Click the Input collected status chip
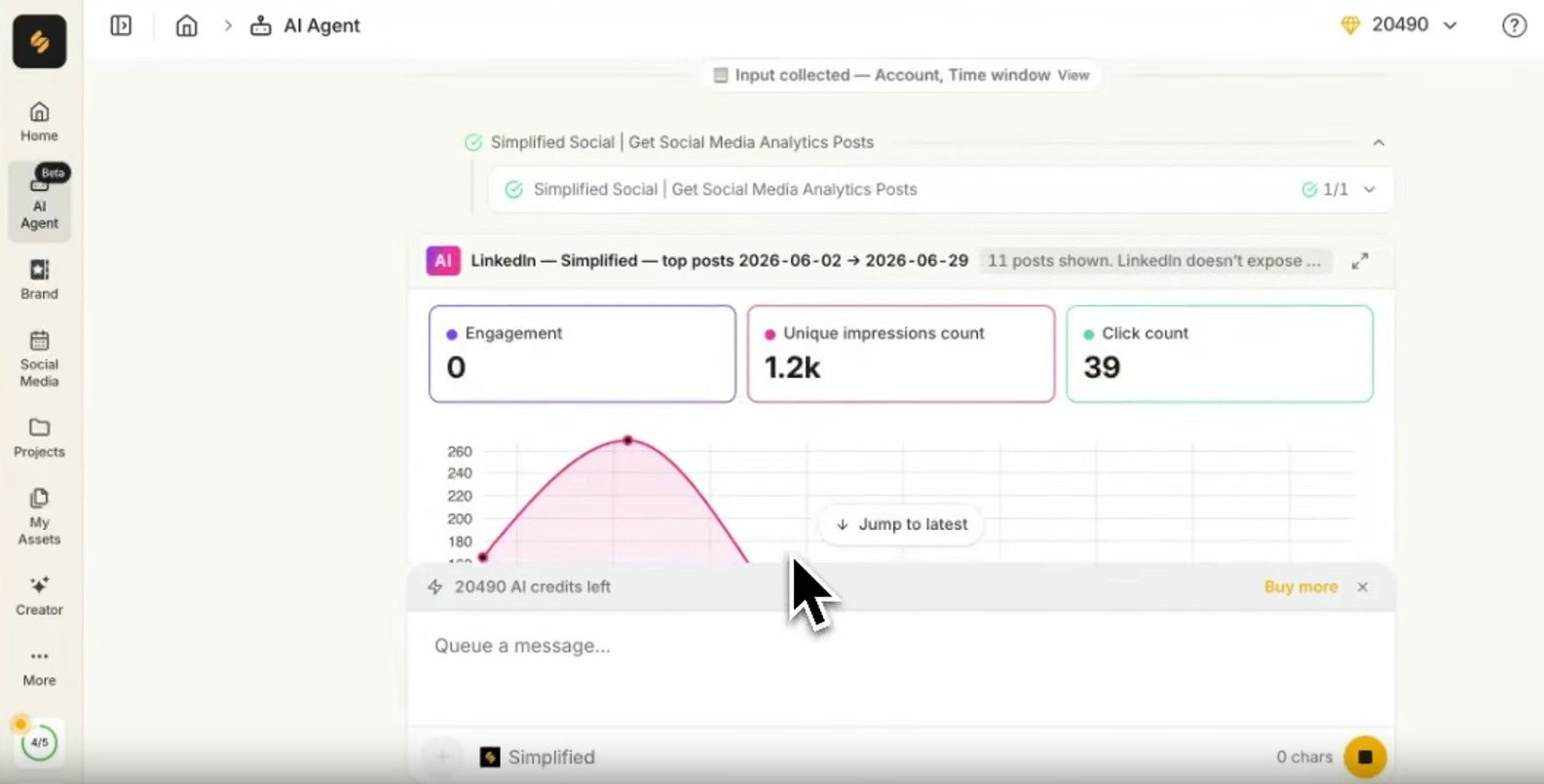Viewport: 1544px width, 784px height. tap(901, 75)
